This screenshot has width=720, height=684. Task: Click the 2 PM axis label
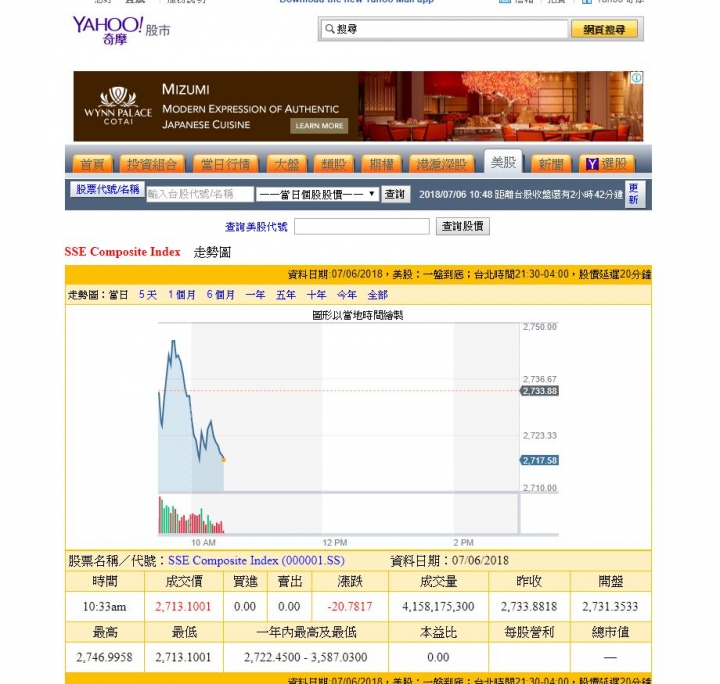coord(463,543)
